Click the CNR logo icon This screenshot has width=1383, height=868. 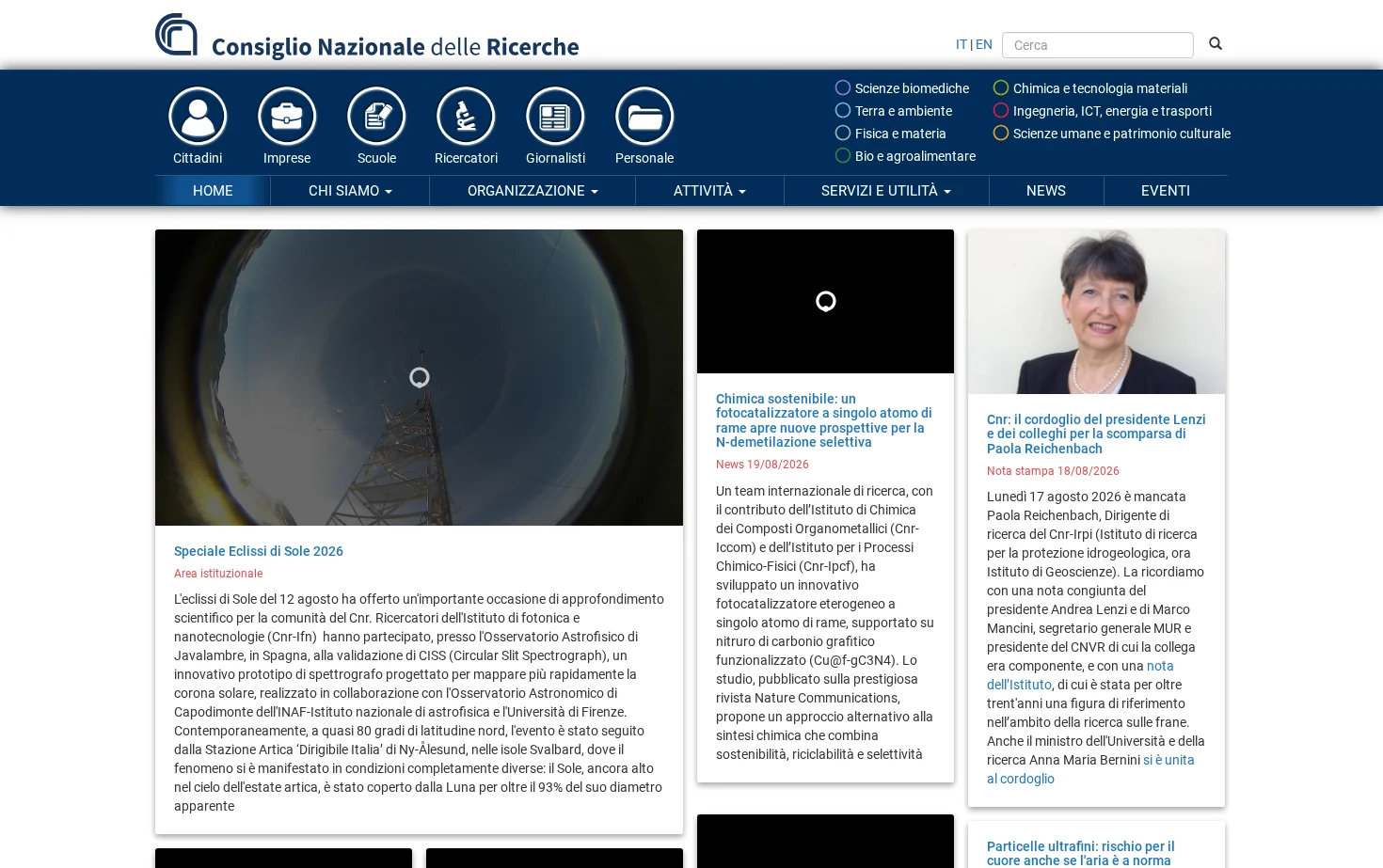pyautogui.click(x=177, y=35)
